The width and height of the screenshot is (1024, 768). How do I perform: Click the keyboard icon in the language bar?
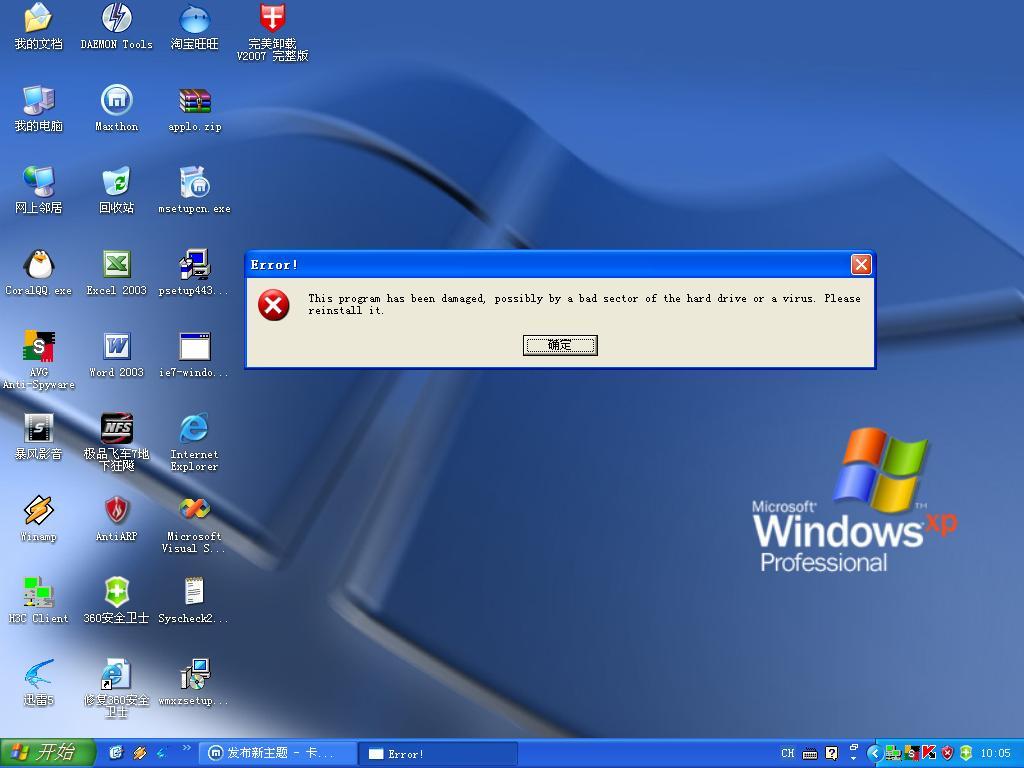(x=810, y=754)
